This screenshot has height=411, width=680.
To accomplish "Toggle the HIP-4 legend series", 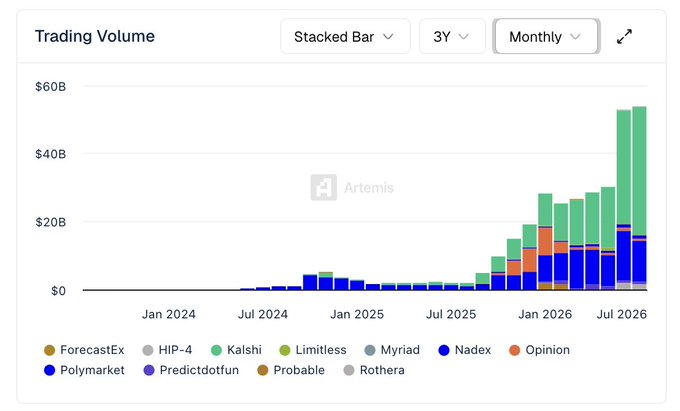I will (167, 350).
